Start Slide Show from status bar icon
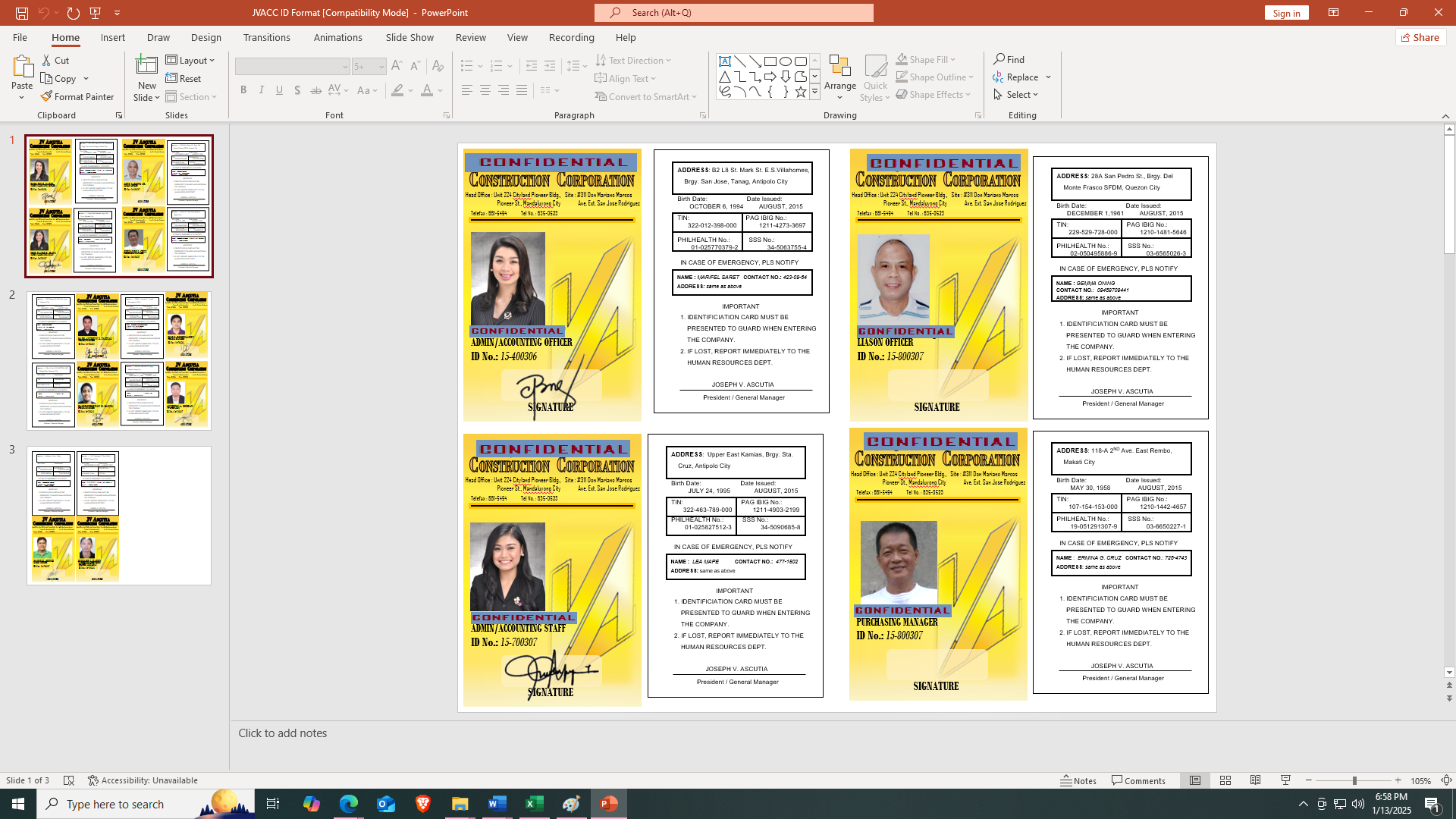 (1285, 780)
